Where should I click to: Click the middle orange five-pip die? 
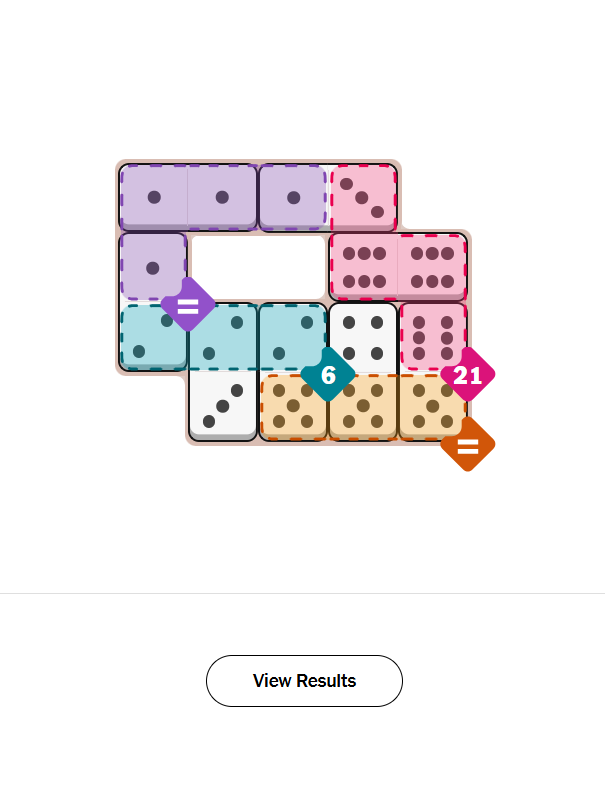363,406
